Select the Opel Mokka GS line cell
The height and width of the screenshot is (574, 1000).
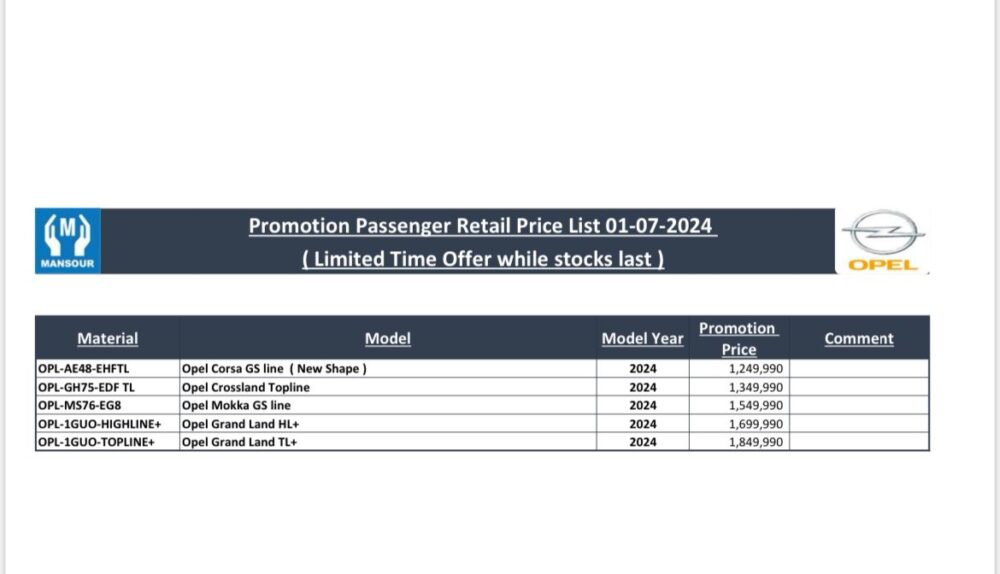click(388, 405)
